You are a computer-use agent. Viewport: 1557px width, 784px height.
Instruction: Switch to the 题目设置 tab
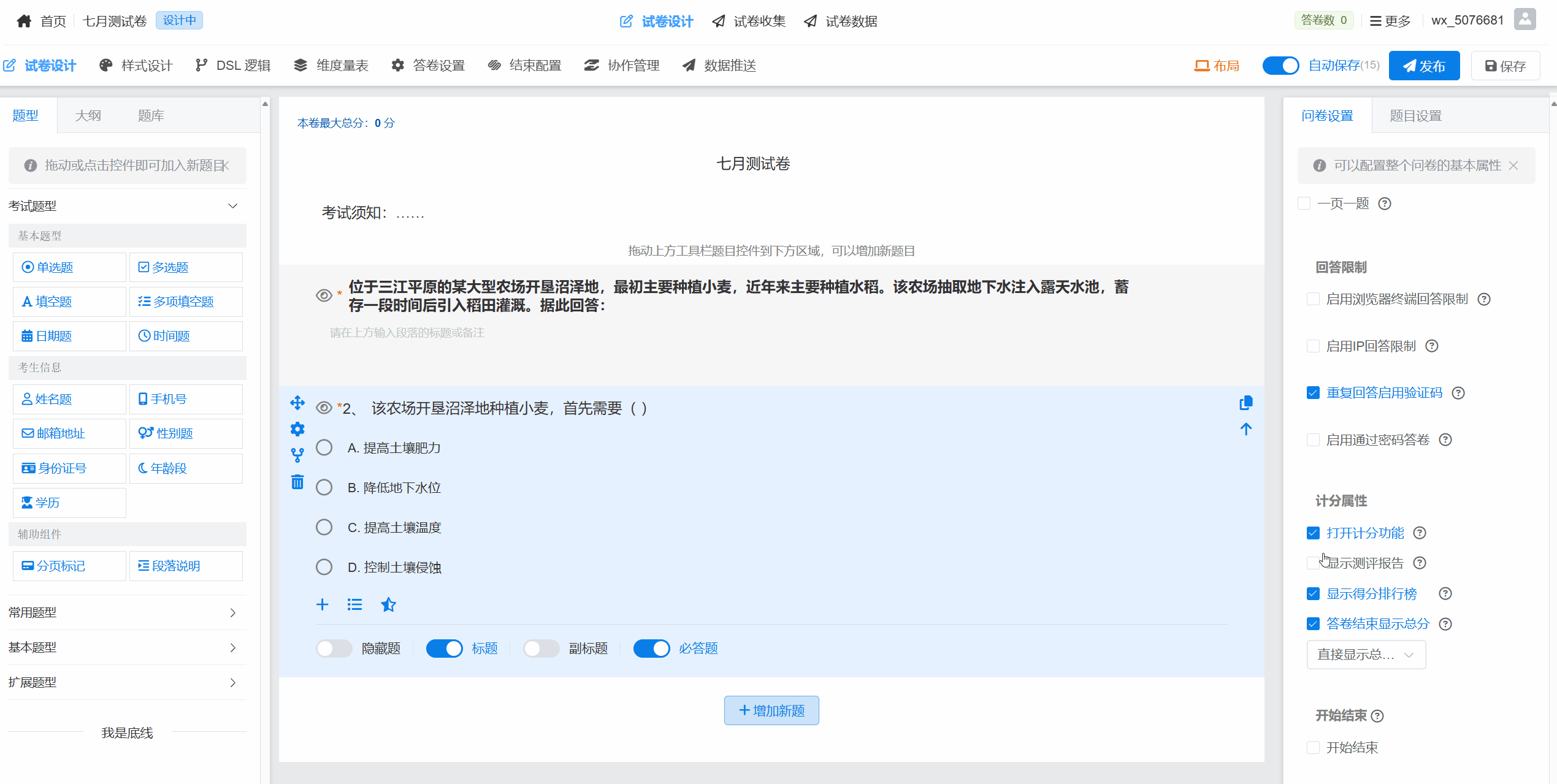point(1415,116)
